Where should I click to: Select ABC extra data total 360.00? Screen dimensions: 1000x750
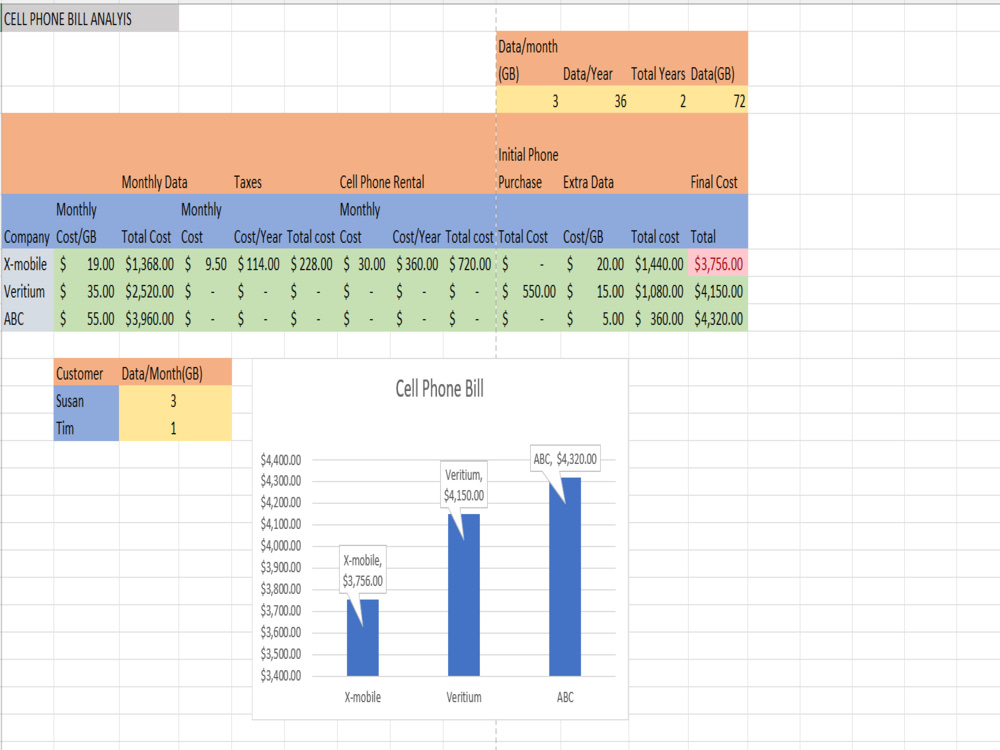point(659,318)
